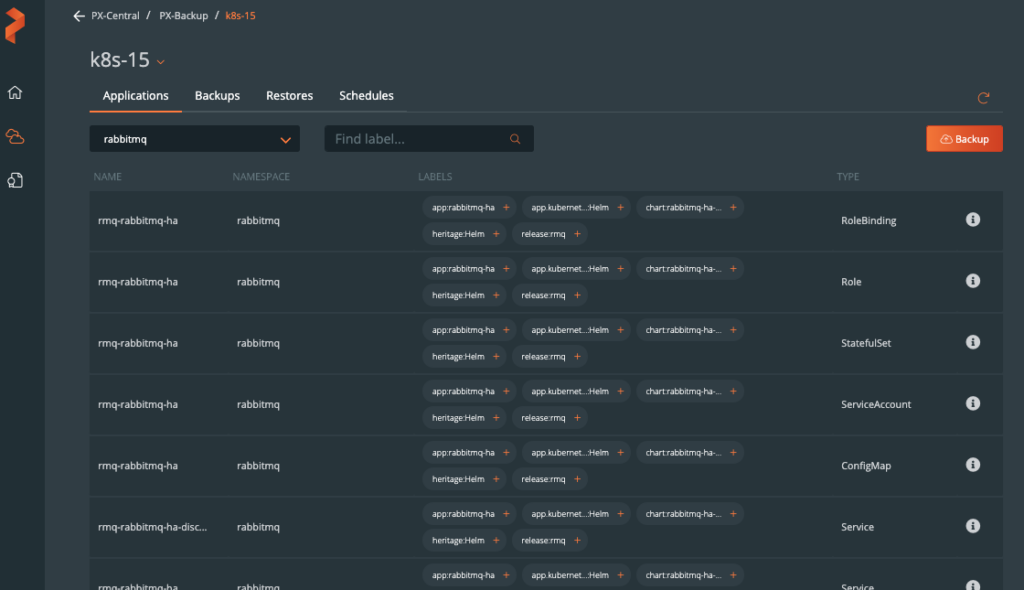The height and width of the screenshot is (590, 1024).
Task: Show info for the RoleBinding row
Action: [x=973, y=220]
